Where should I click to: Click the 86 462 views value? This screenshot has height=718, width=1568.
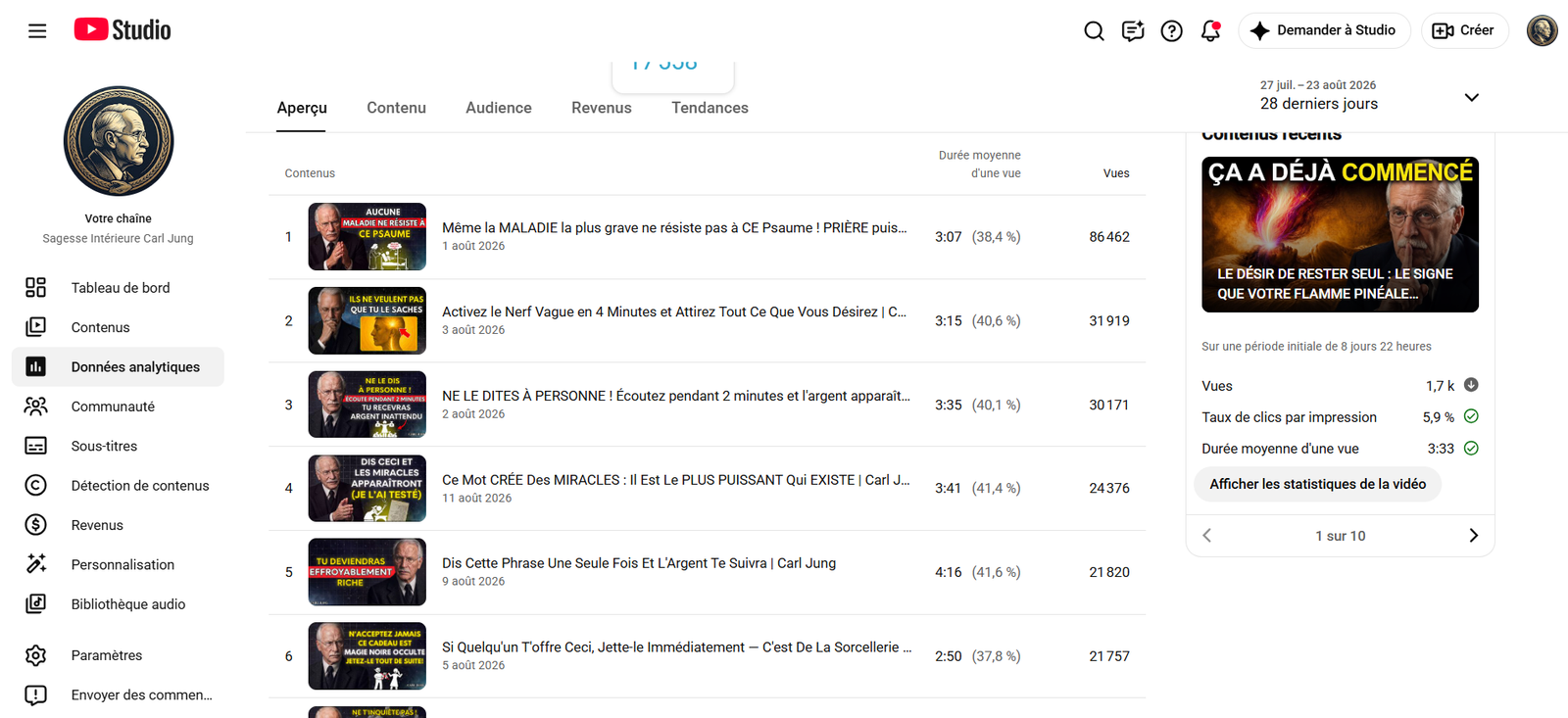pos(1109,237)
